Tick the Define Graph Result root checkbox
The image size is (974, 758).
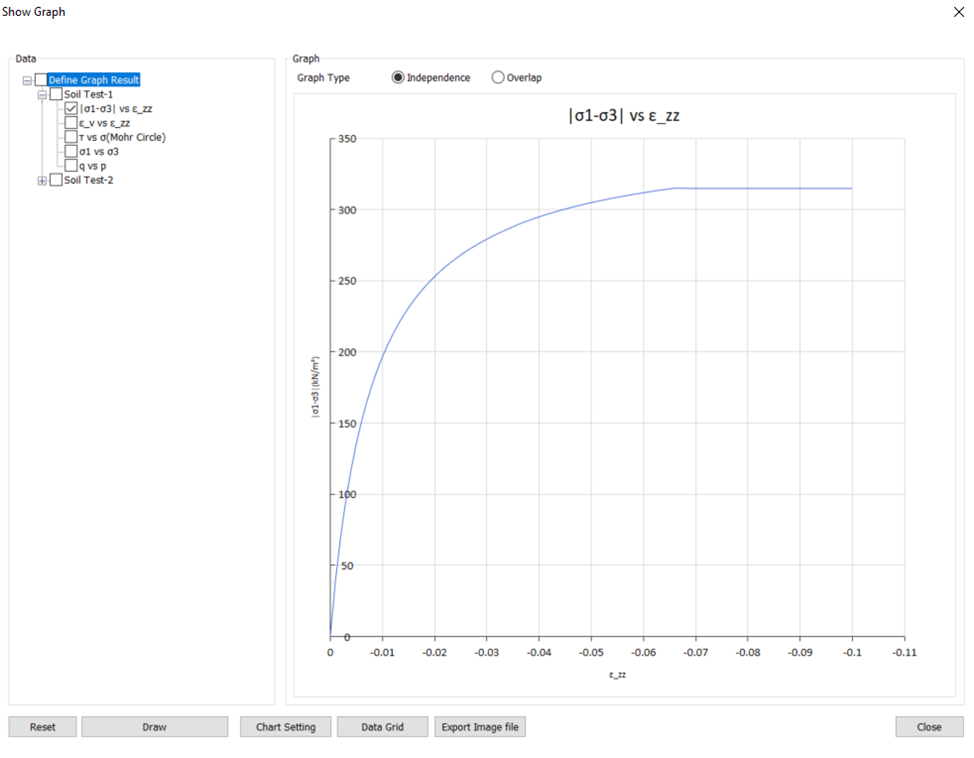pos(41,80)
